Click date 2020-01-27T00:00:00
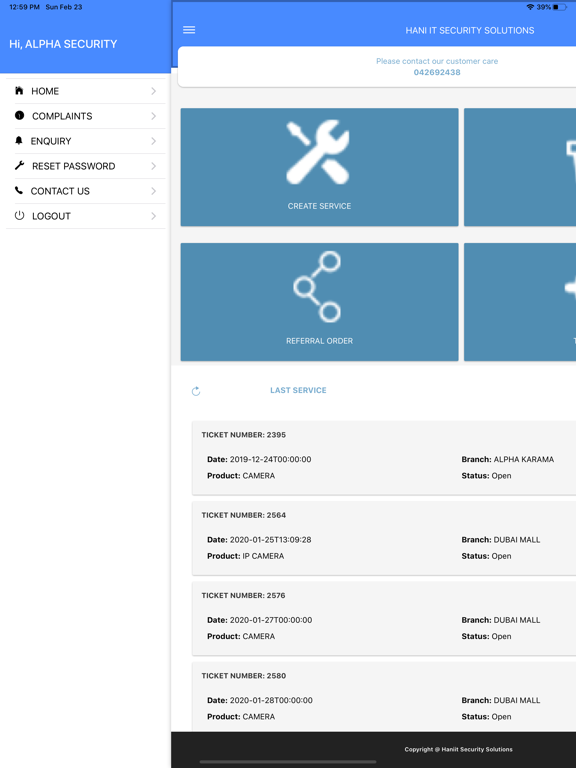 271,620
